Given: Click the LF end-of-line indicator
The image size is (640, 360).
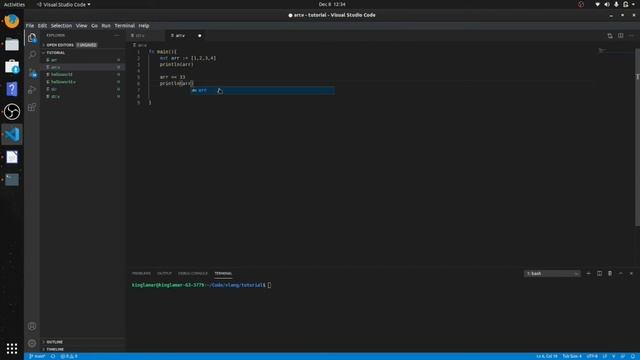Looking at the screenshot, I should [605, 356].
